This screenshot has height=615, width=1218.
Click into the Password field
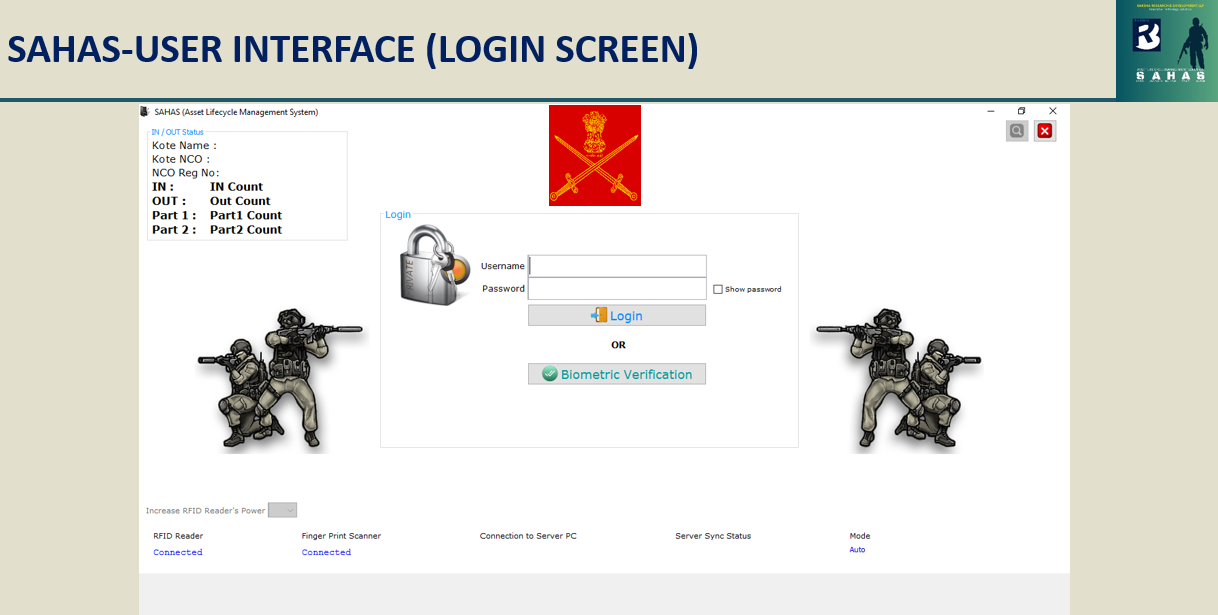tap(617, 289)
